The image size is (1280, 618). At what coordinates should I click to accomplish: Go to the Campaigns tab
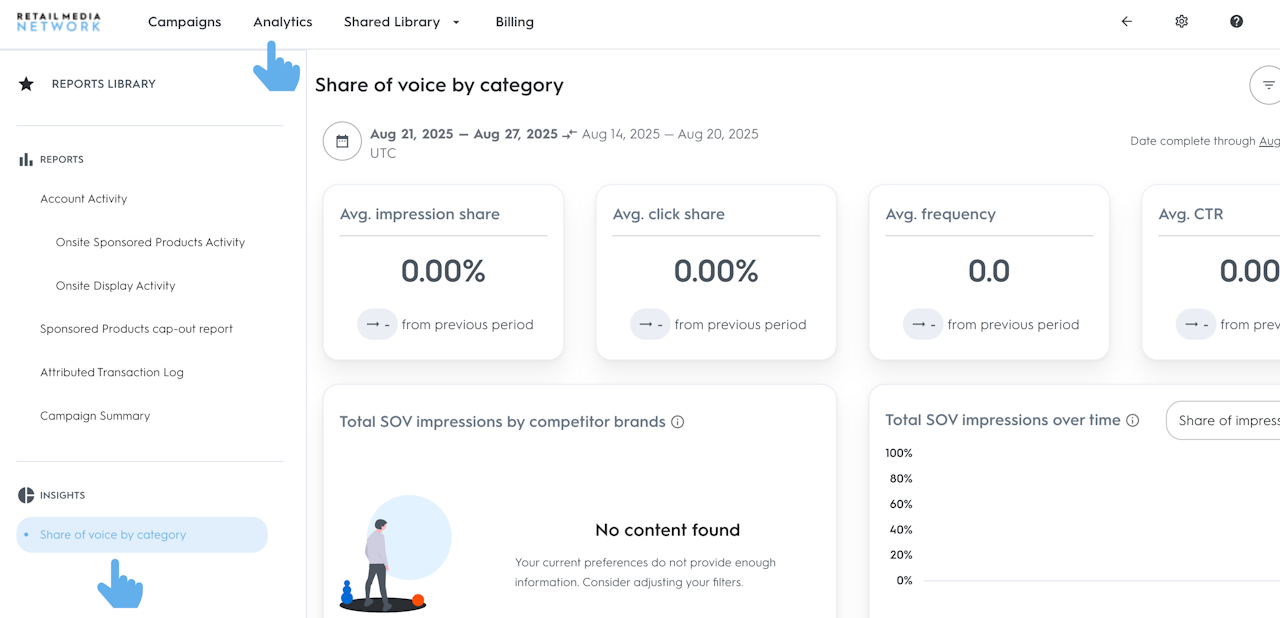pyautogui.click(x=185, y=22)
